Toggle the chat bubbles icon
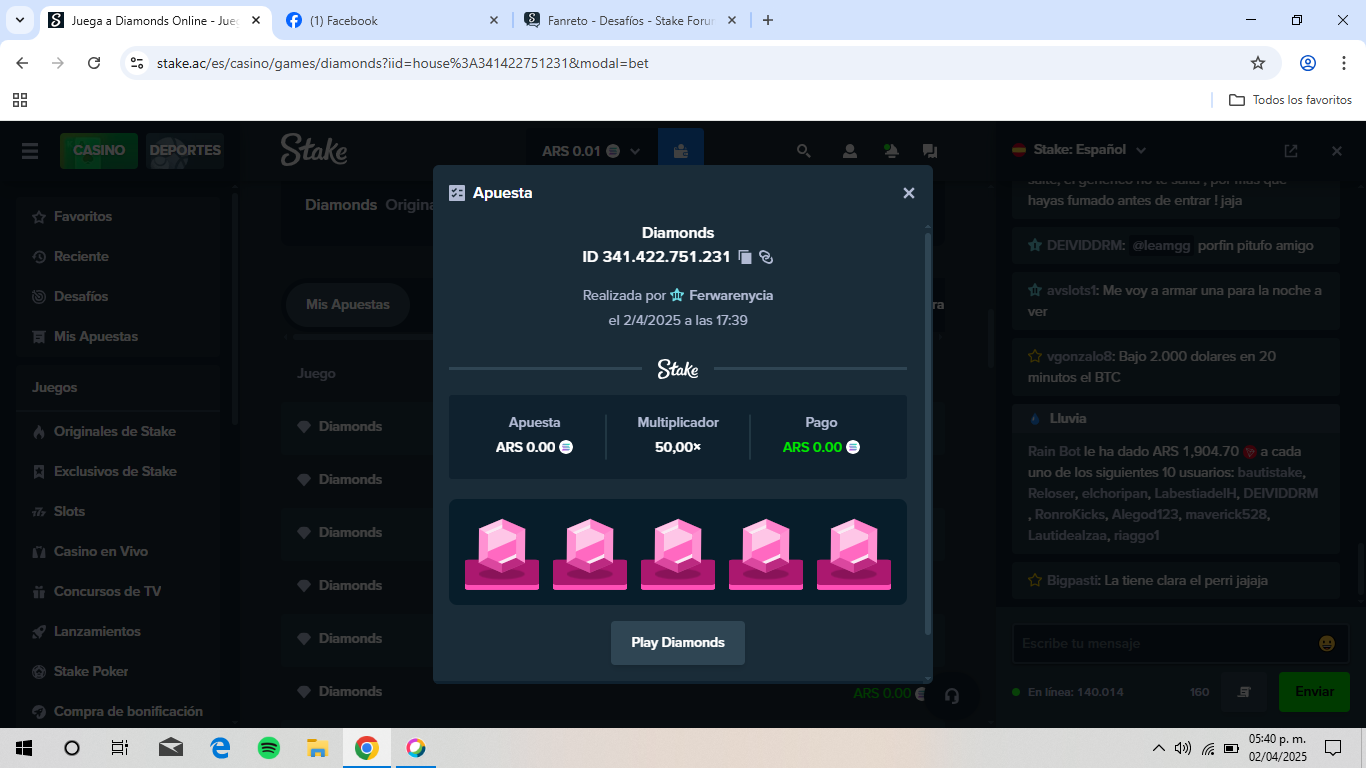The image size is (1366, 768). (930, 151)
